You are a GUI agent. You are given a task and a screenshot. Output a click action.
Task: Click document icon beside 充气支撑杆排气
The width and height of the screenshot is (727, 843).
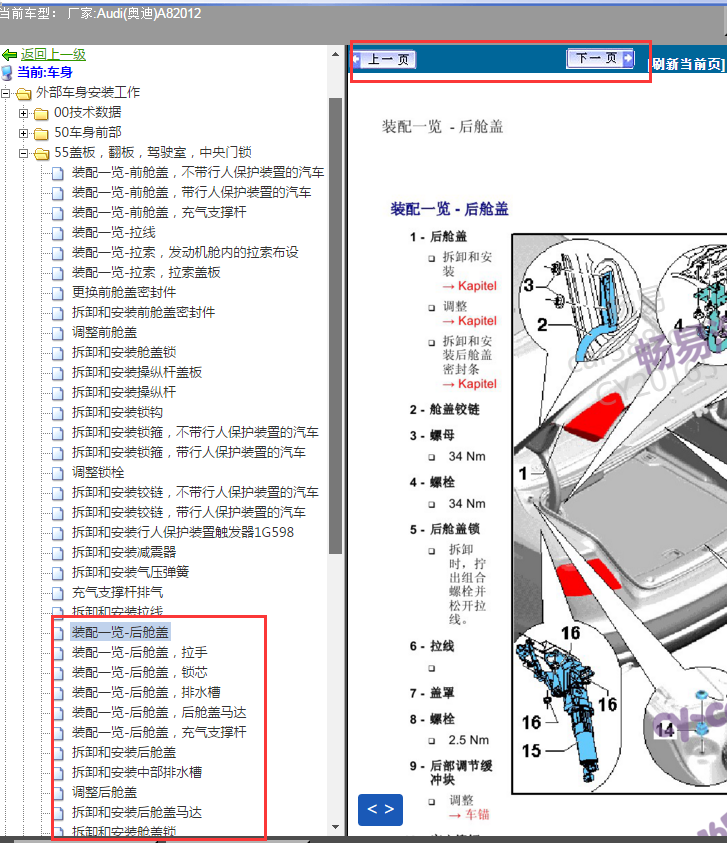58,593
